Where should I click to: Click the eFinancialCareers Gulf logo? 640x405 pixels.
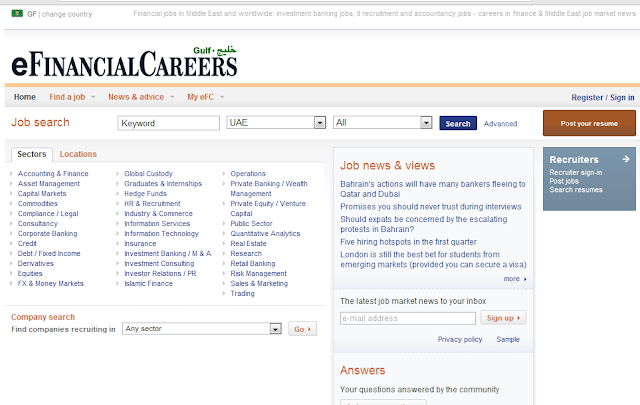click(124, 62)
